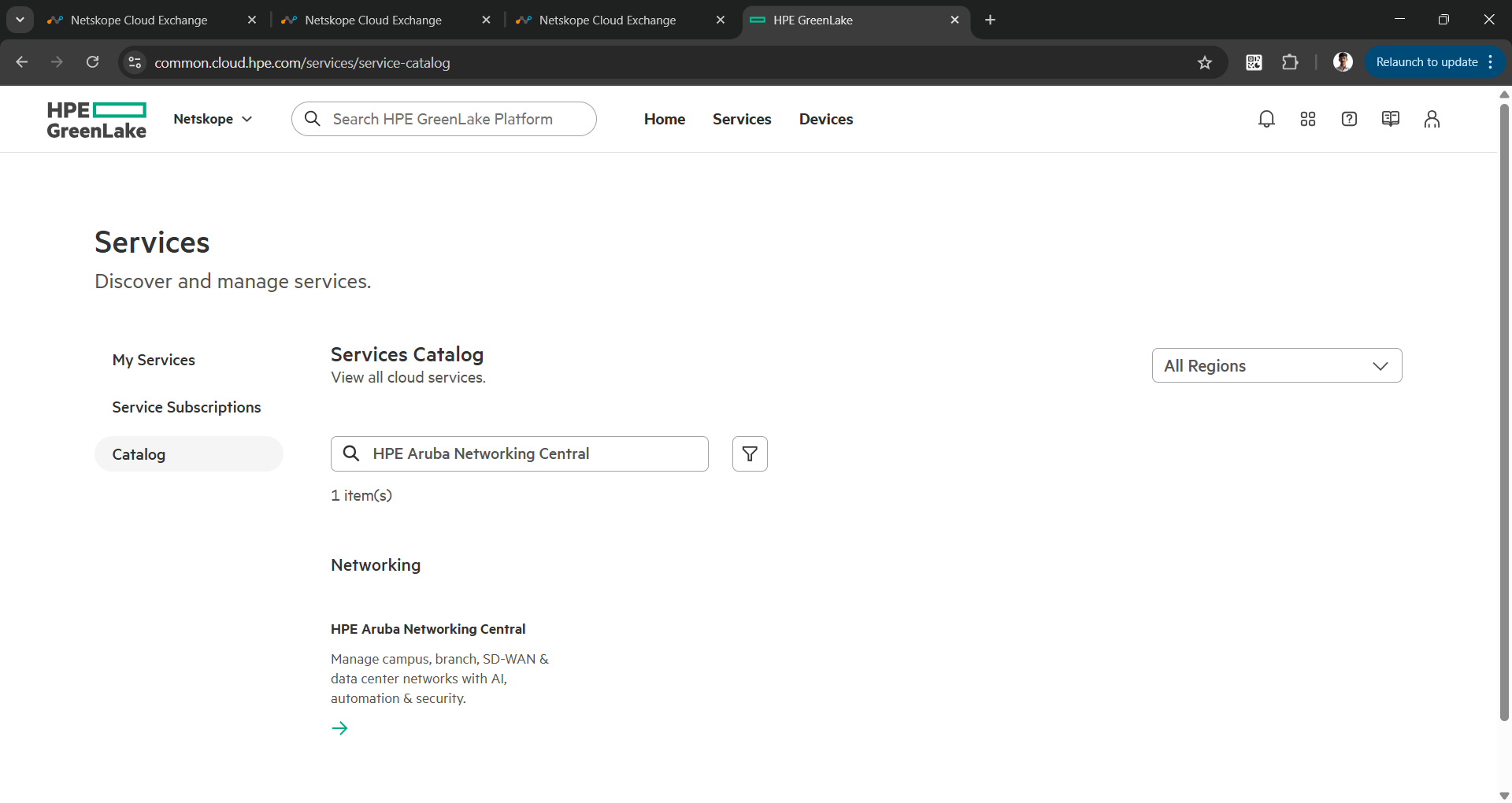Select Catalog in the sidebar
The width and height of the screenshot is (1512, 803).
point(188,454)
